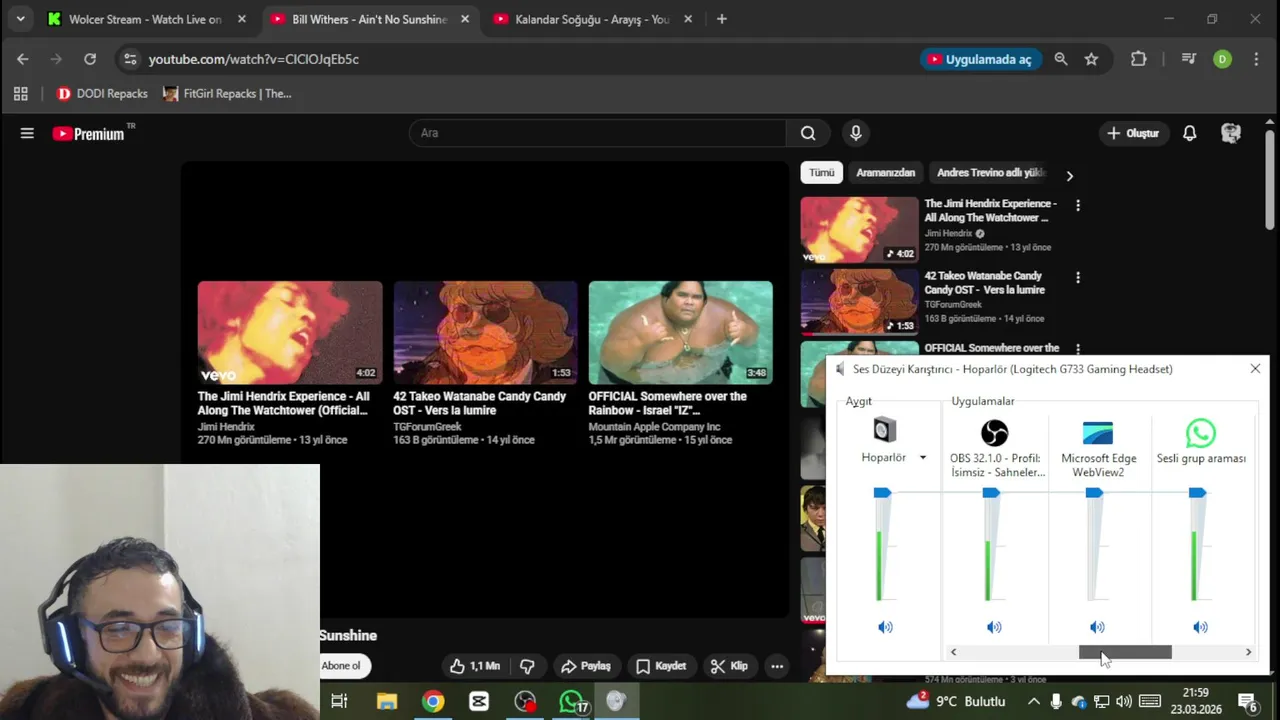Screen dimensions: 1280x720
Task: Click the OBS volume slider handle
Action: point(991,492)
